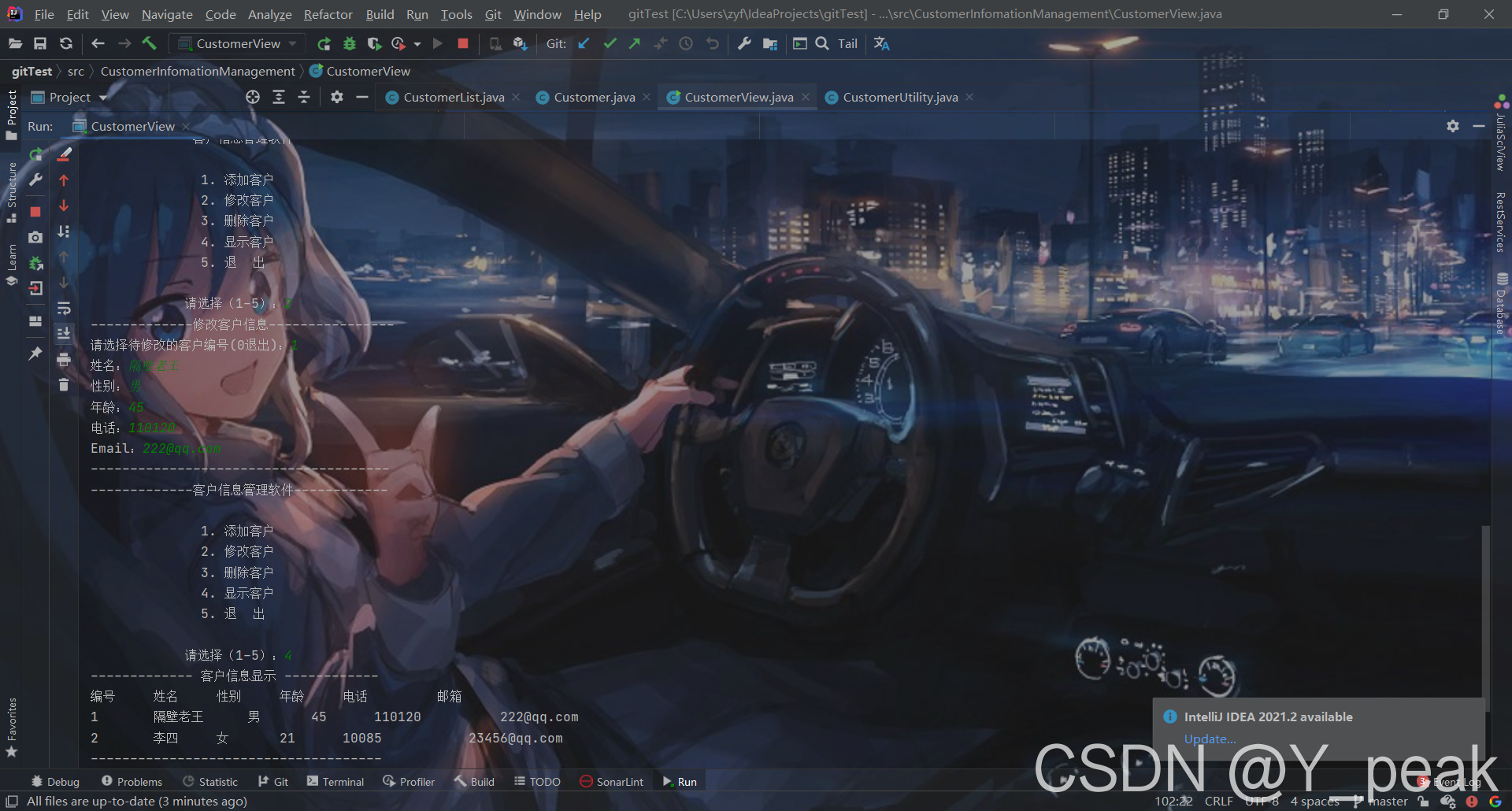Expand the Project view dropdown
Viewport: 1512px width, 811px height.
102,98
